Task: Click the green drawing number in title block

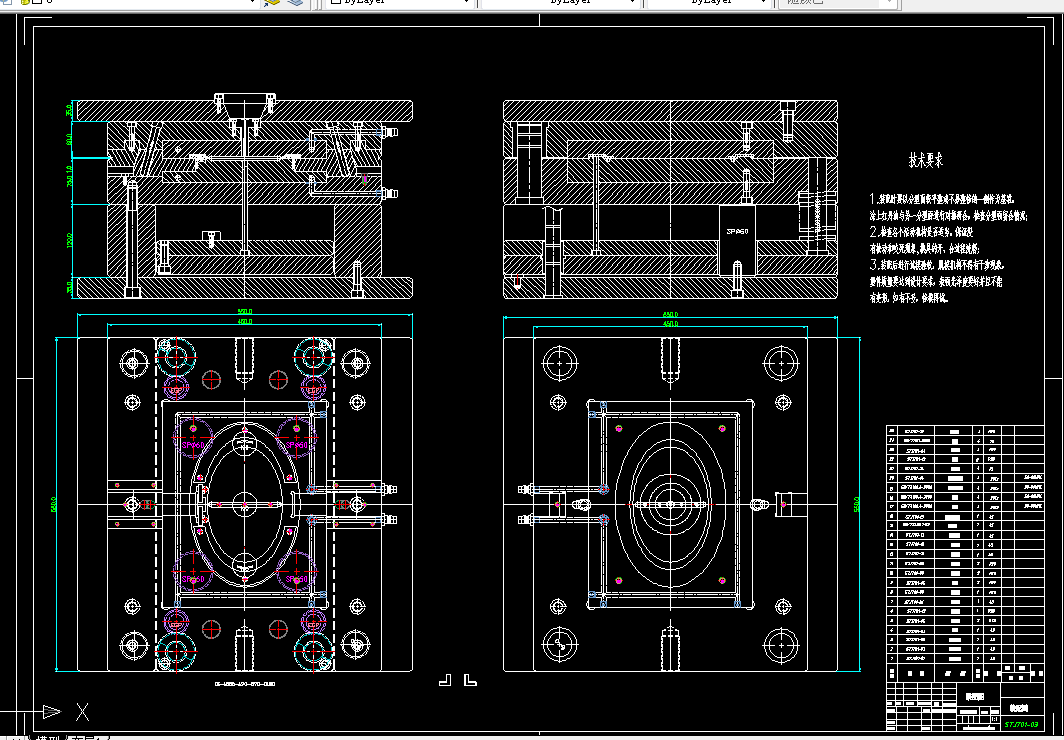Action: (x=1023, y=725)
